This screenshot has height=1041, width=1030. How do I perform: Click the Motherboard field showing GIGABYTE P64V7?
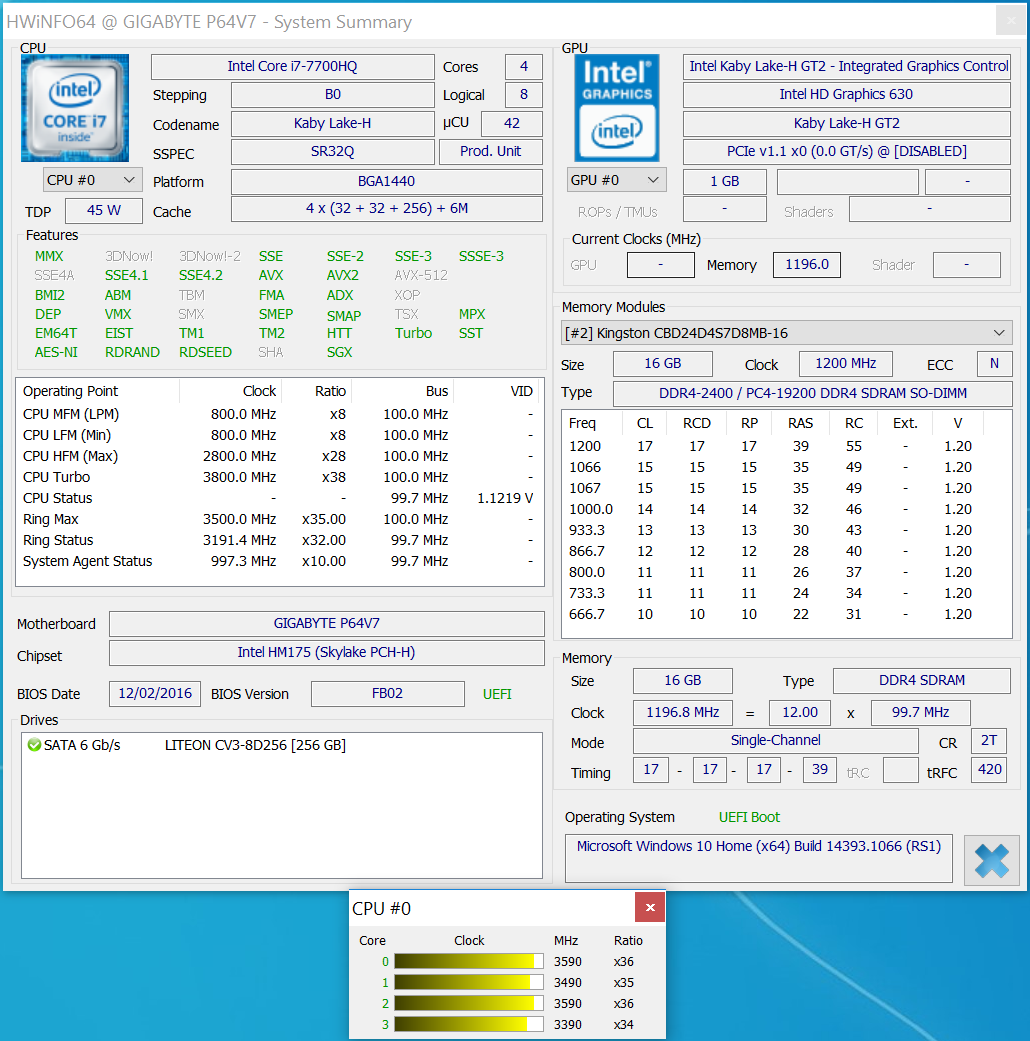tap(327, 623)
